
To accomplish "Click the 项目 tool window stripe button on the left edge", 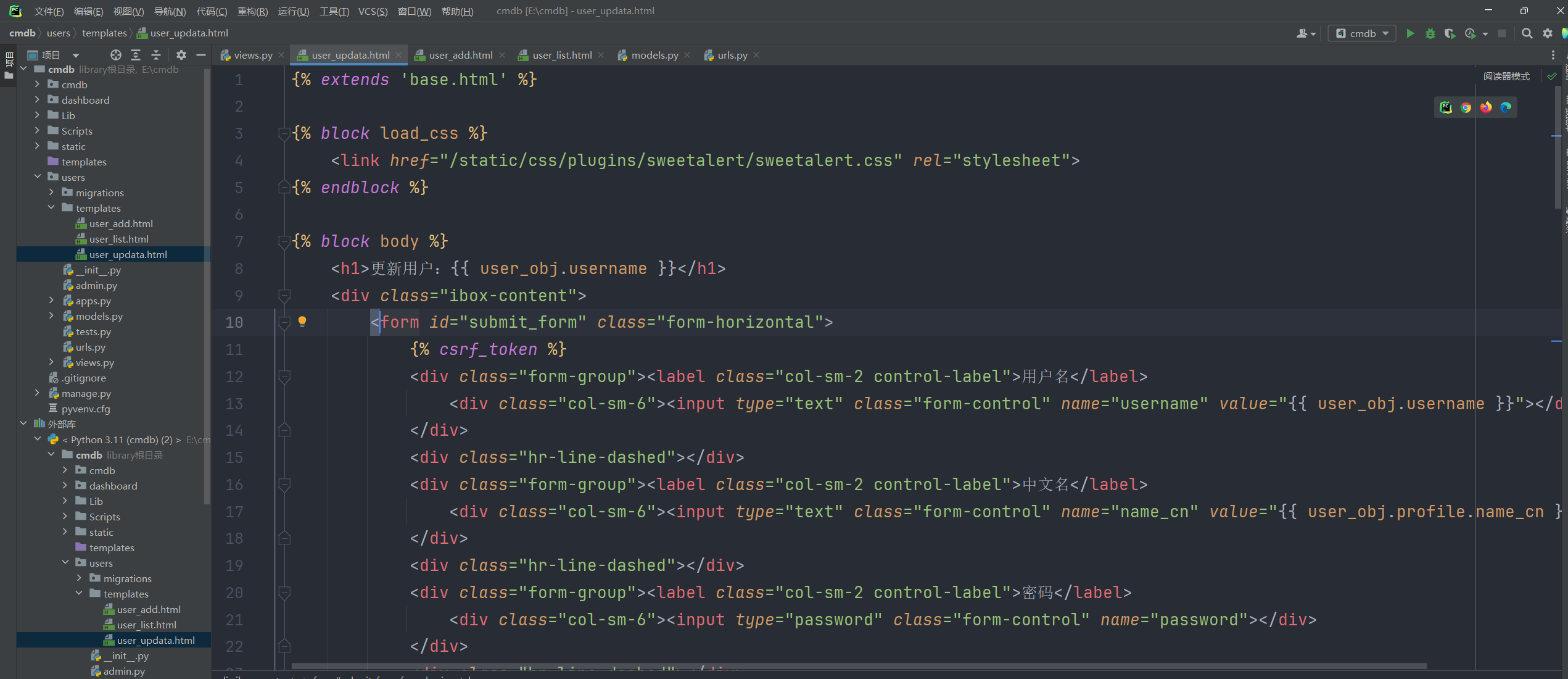I will pos(9,65).
